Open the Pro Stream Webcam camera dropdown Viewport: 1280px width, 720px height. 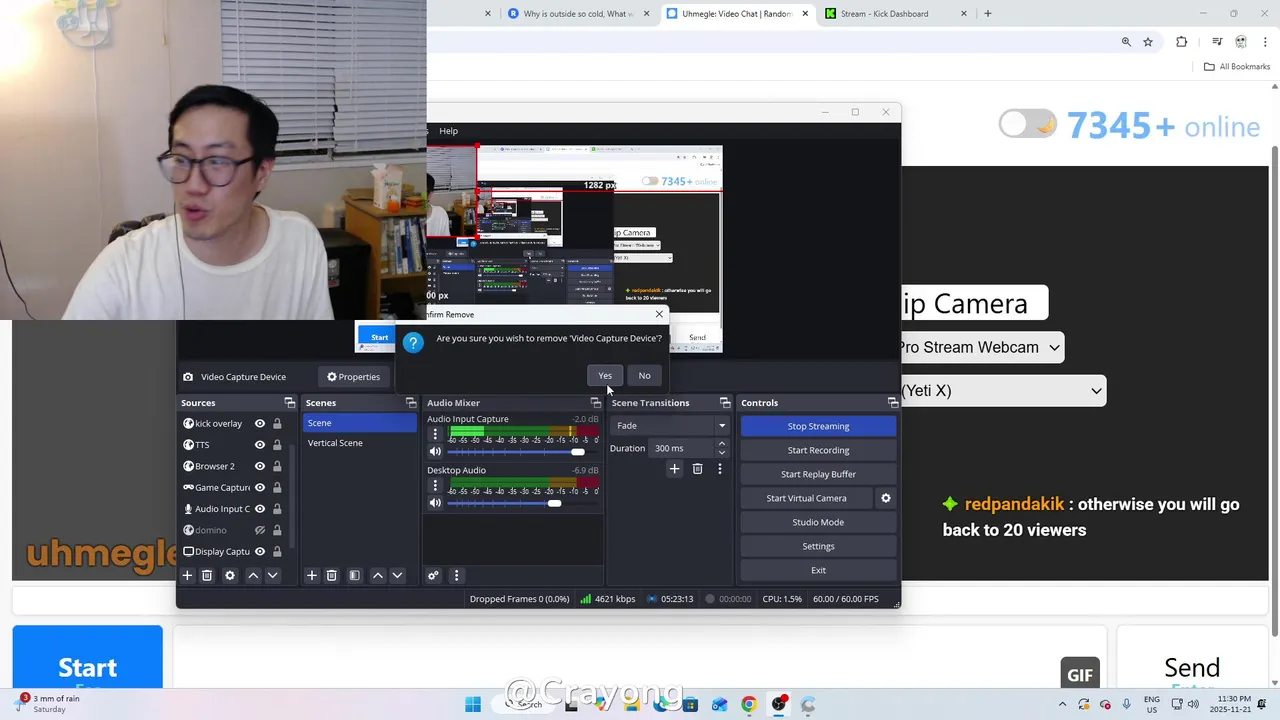pyautogui.click(x=979, y=347)
